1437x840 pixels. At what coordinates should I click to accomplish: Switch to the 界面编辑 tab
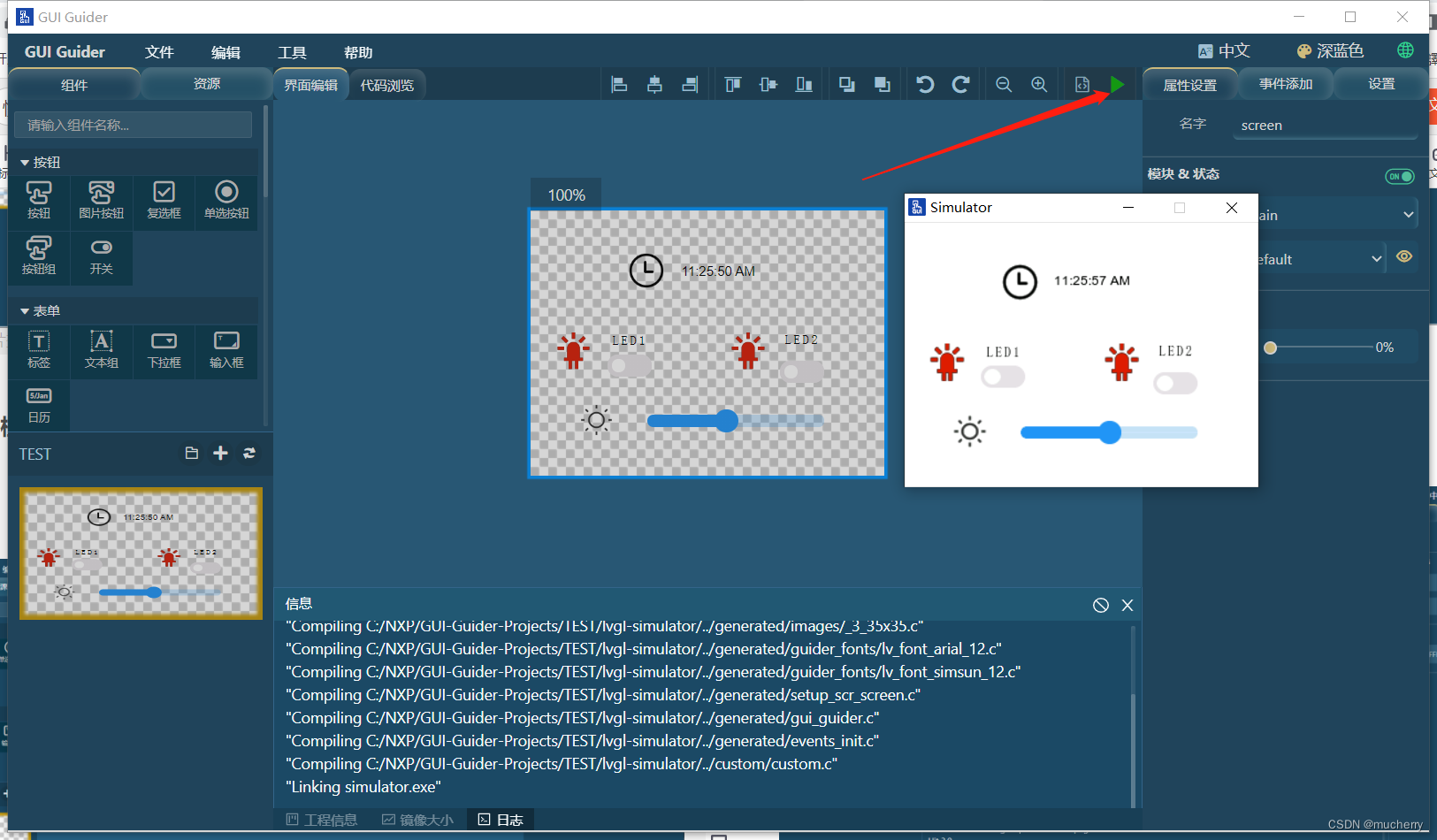click(310, 85)
